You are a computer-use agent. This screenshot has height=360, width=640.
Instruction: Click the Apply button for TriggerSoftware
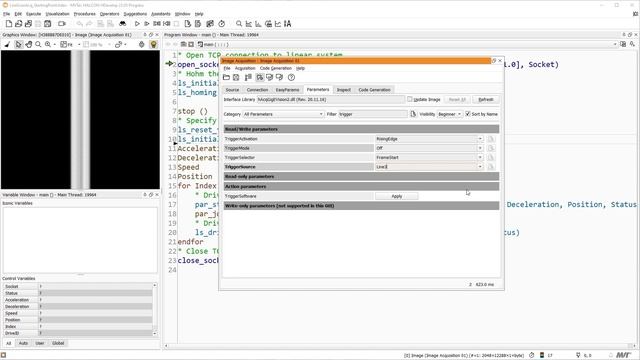click(396, 196)
